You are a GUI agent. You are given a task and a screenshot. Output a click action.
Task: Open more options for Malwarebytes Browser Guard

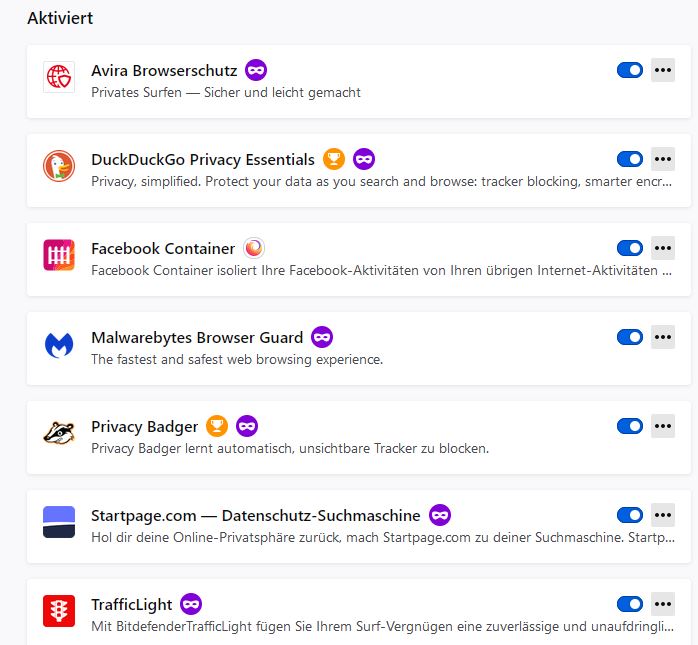tap(663, 337)
